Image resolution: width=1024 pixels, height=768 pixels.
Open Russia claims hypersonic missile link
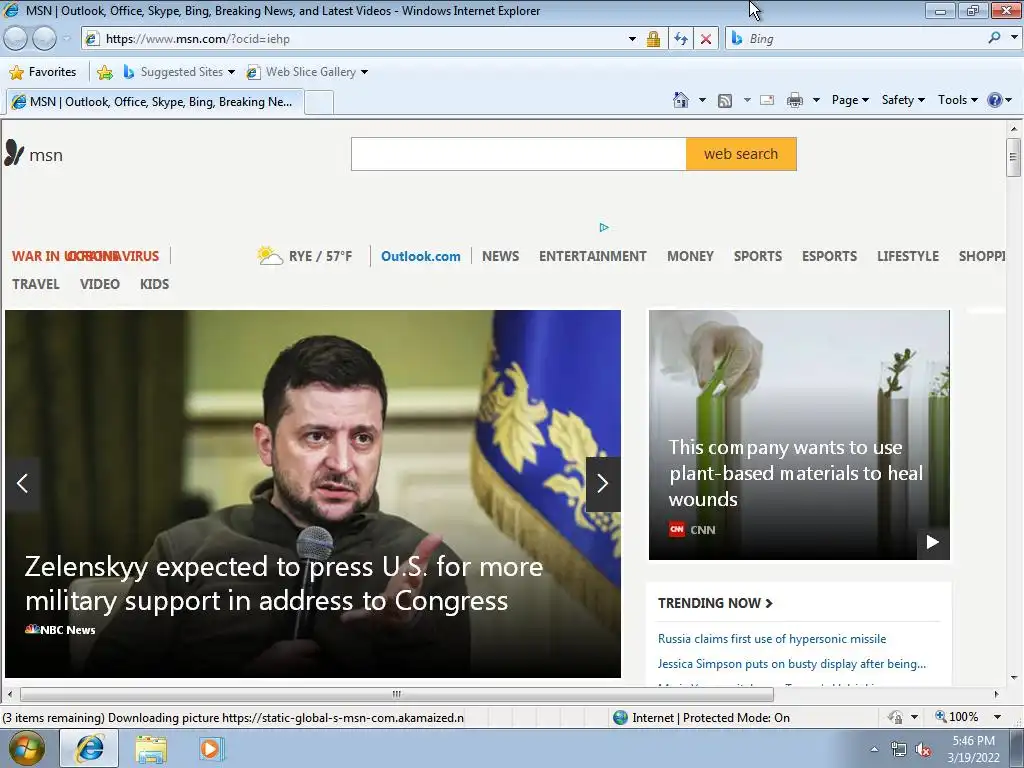point(772,639)
